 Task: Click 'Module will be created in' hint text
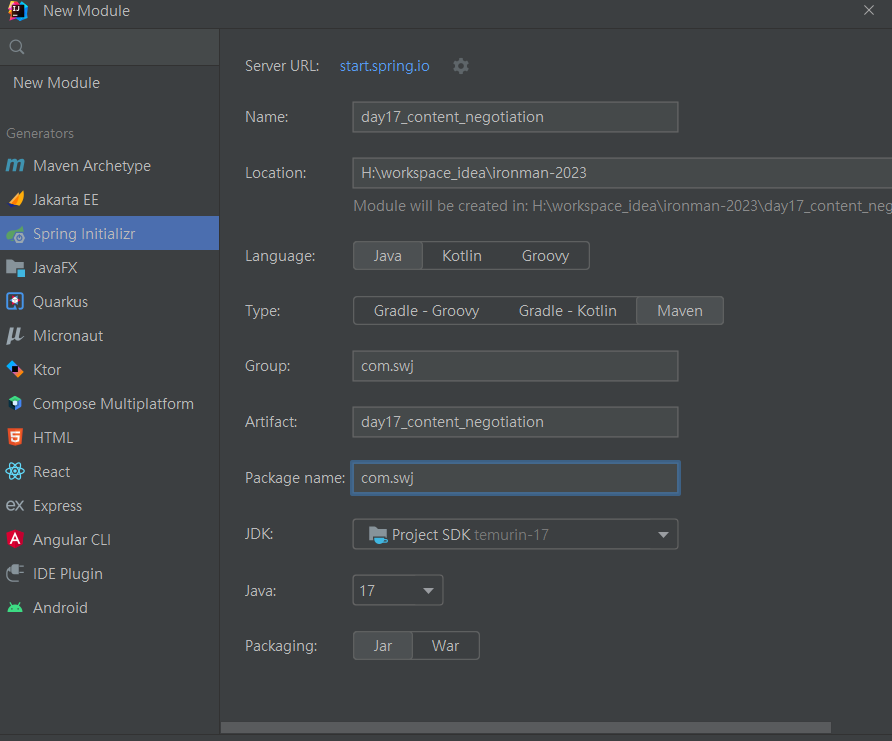[622, 206]
